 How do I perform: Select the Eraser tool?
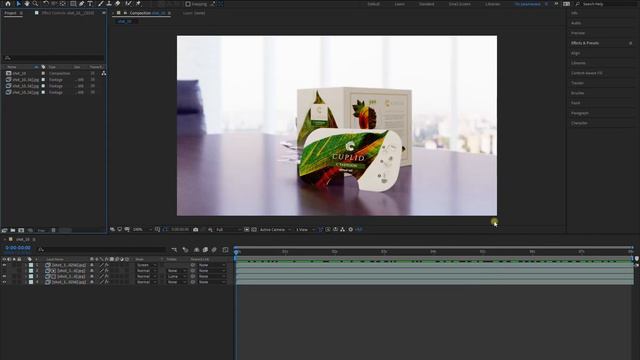pyautogui.click(x=118, y=4)
